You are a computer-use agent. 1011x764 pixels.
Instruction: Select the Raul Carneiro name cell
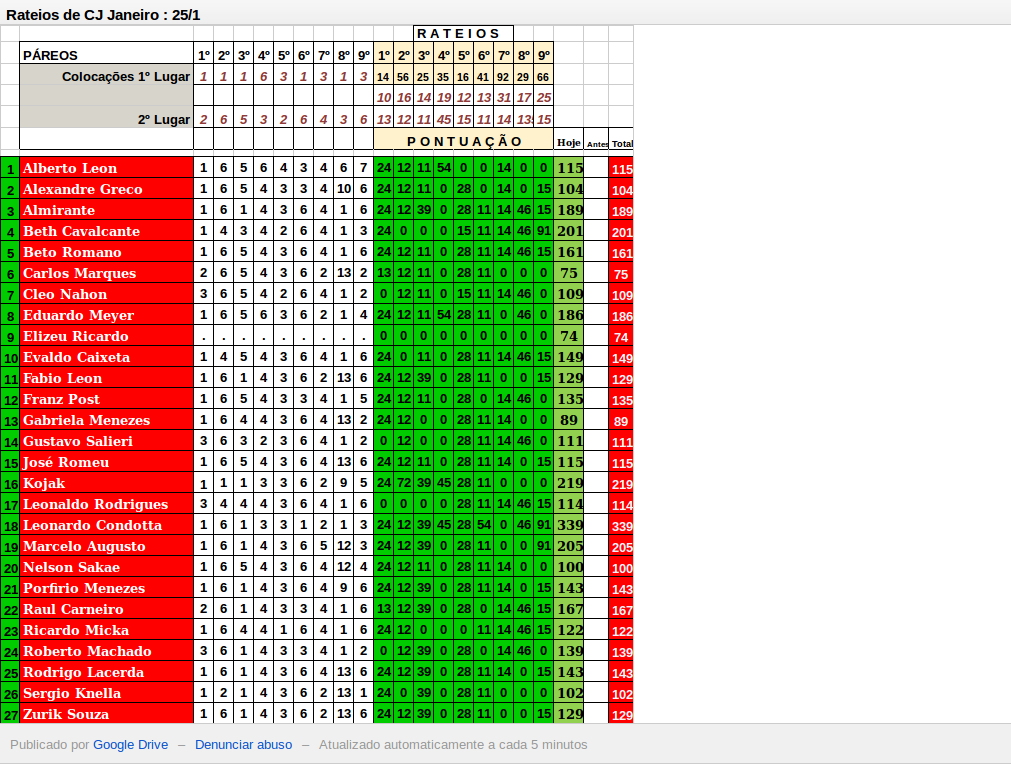click(x=106, y=609)
